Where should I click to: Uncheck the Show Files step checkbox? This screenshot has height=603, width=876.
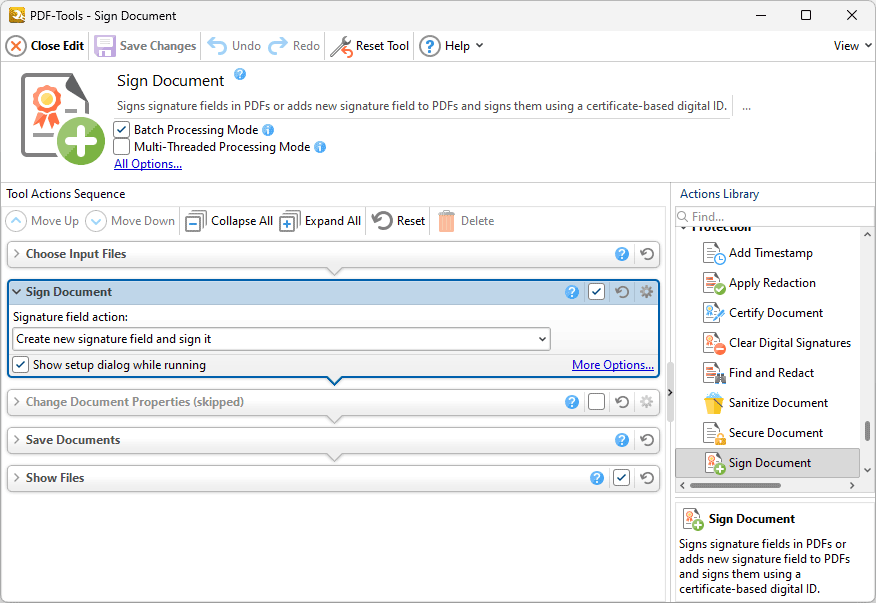[x=621, y=478]
